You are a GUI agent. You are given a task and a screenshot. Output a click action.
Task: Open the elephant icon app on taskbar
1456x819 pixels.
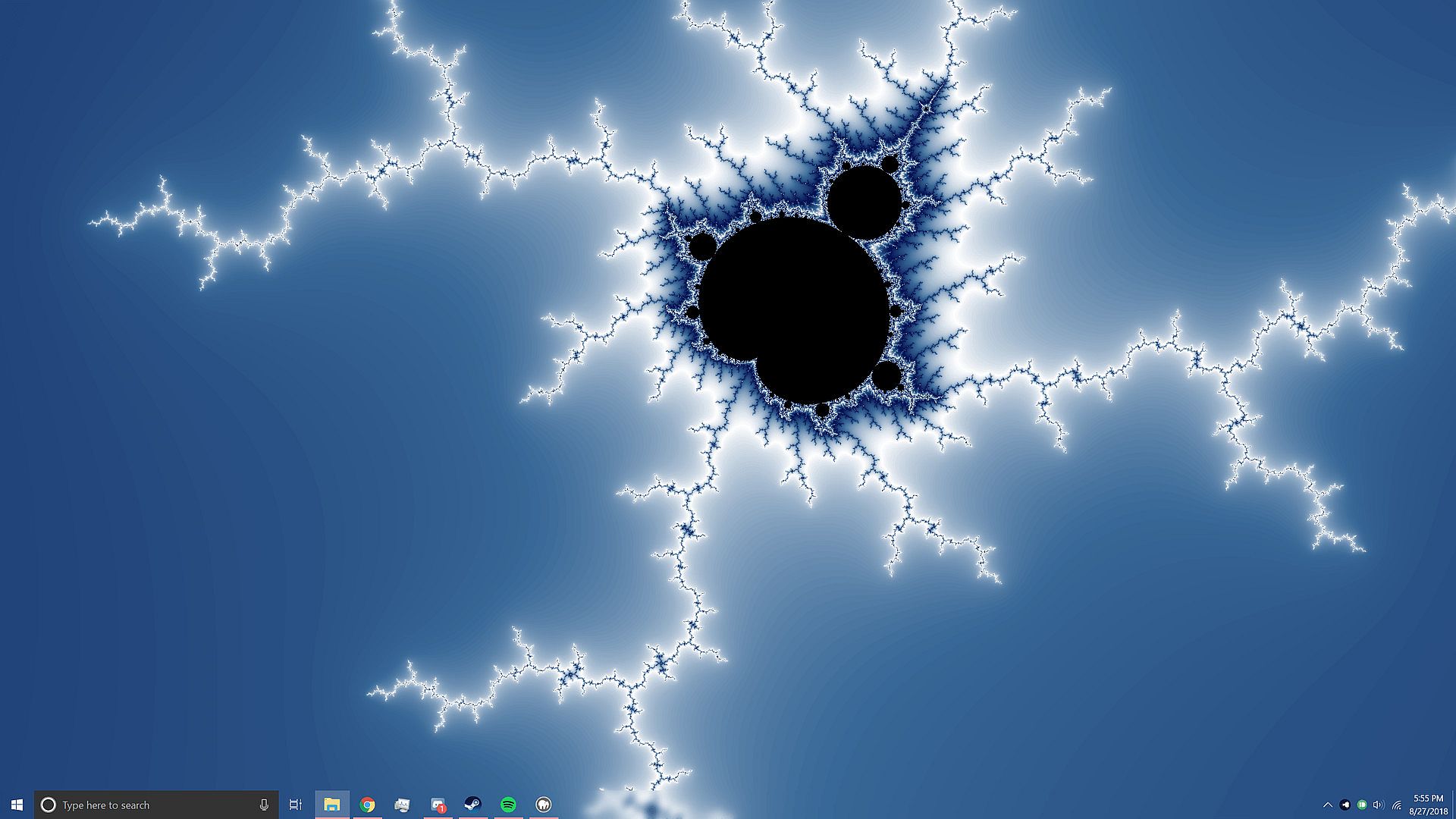coord(543,805)
